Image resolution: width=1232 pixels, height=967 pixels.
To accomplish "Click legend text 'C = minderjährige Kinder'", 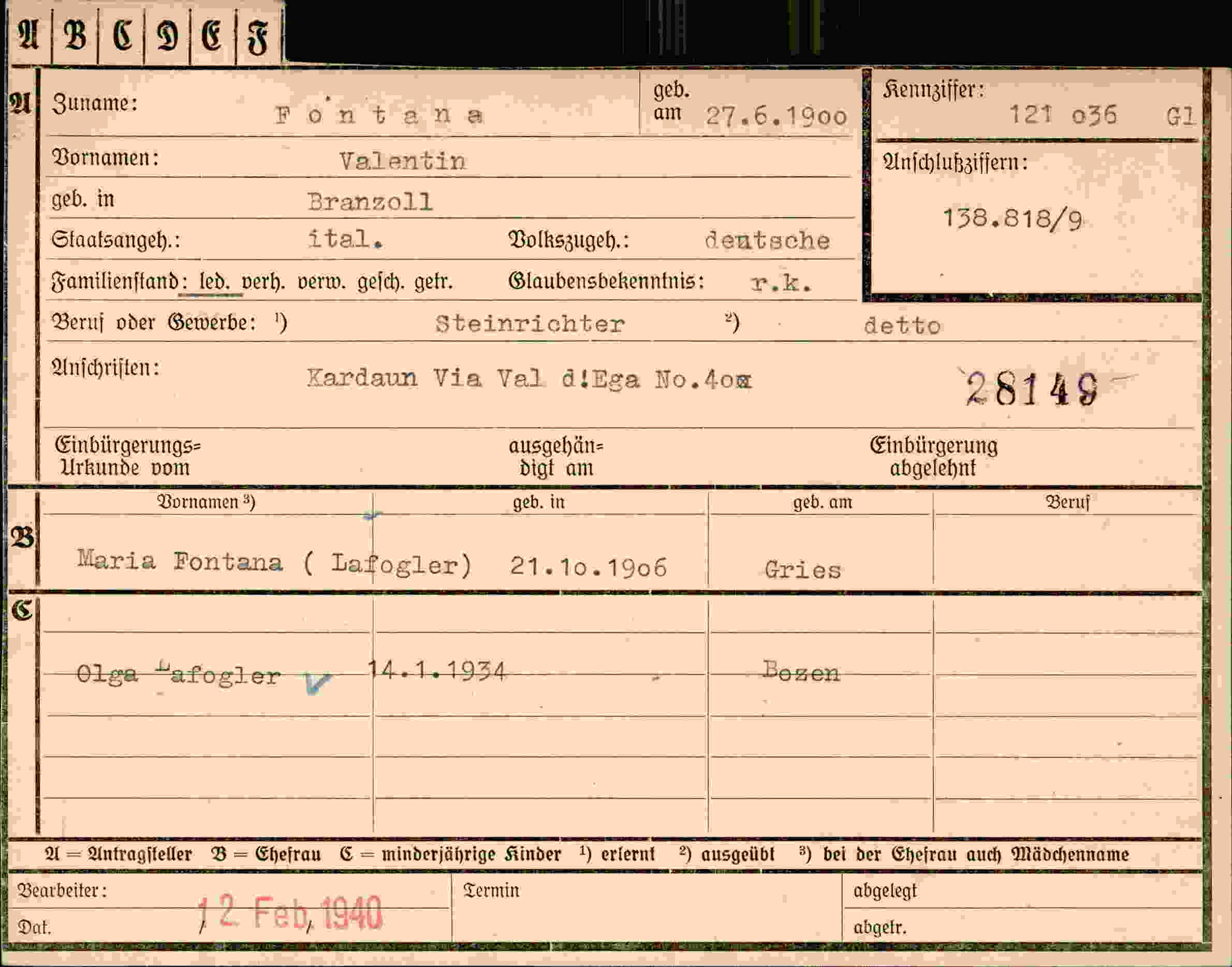I will (x=451, y=854).
